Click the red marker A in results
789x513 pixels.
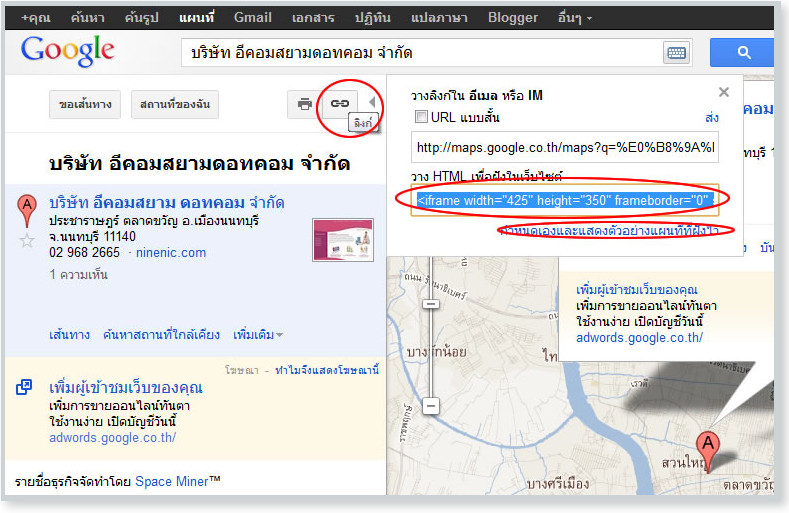[27, 211]
